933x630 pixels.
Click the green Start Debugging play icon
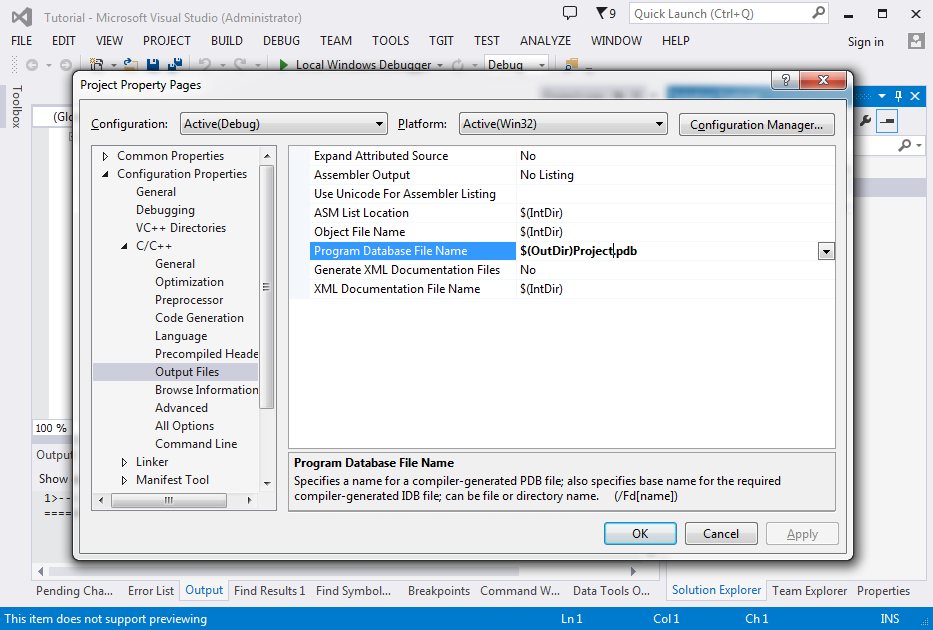click(x=284, y=65)
